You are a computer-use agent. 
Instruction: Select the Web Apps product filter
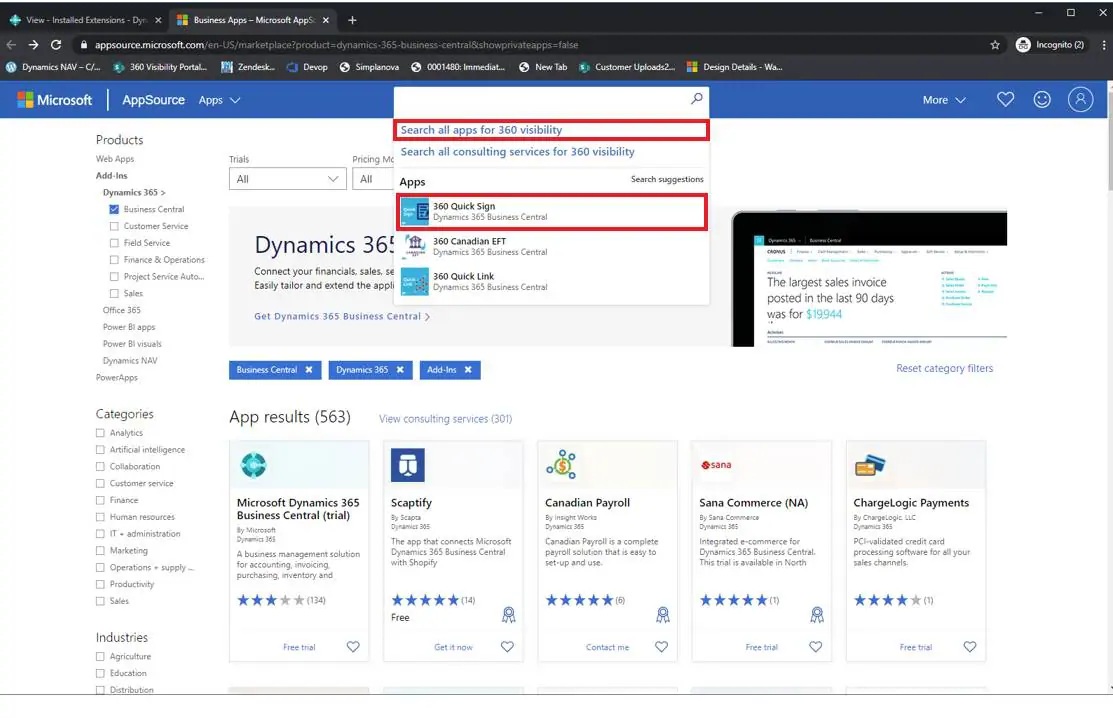[115, 159]
